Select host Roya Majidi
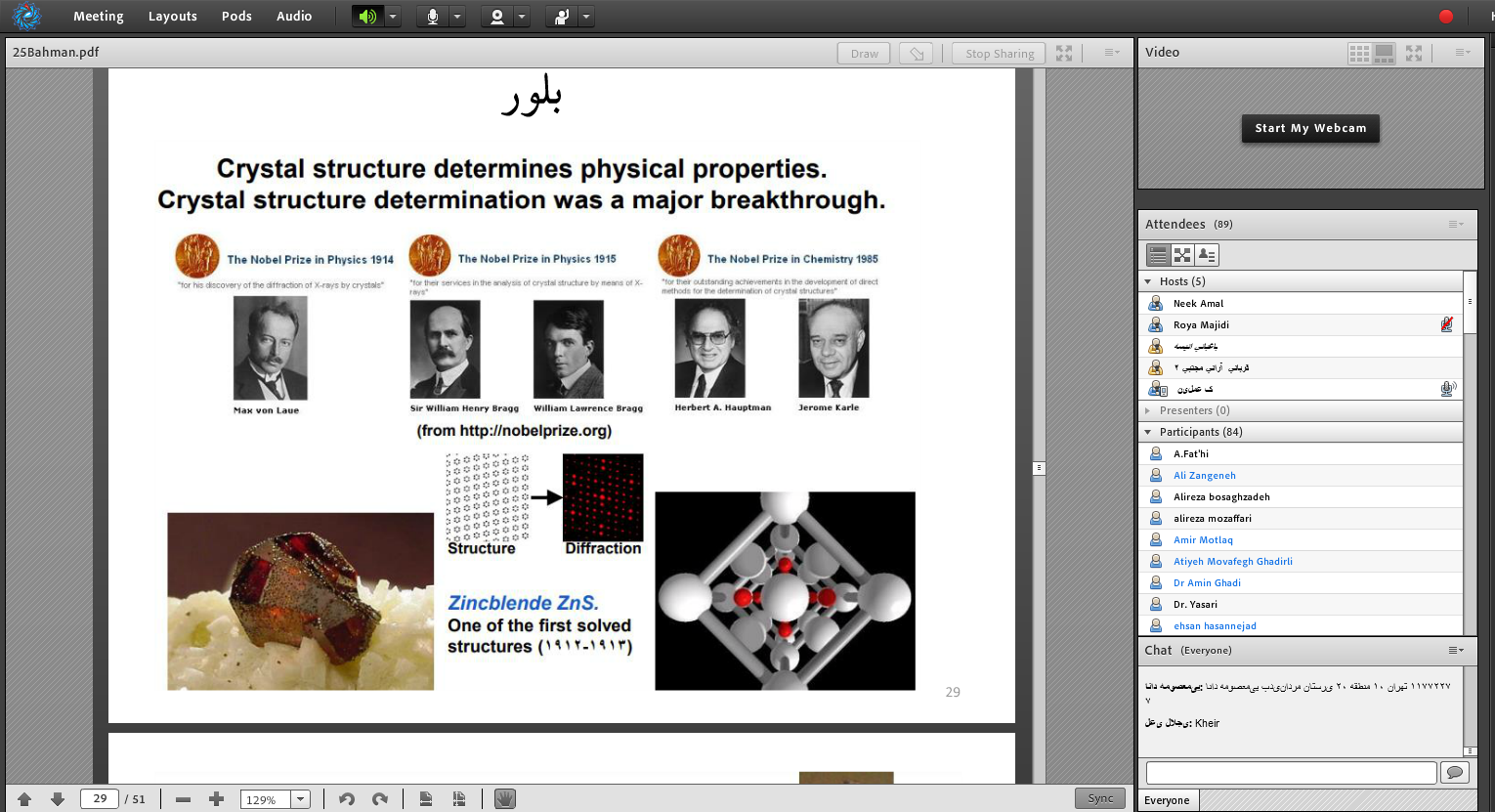Viewport: 1495px width, 812px height. pos(1302,324)
